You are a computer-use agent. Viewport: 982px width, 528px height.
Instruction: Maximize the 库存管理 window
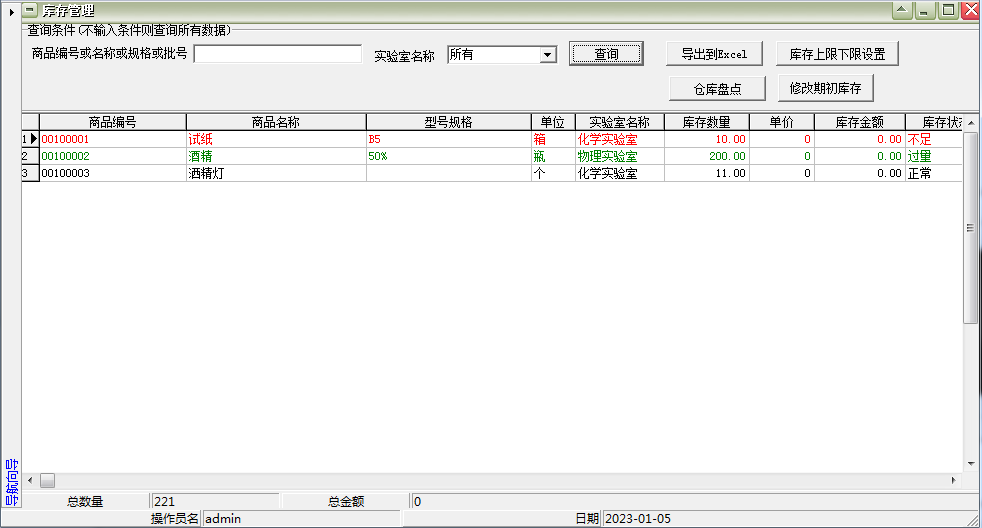coord(948,10)
